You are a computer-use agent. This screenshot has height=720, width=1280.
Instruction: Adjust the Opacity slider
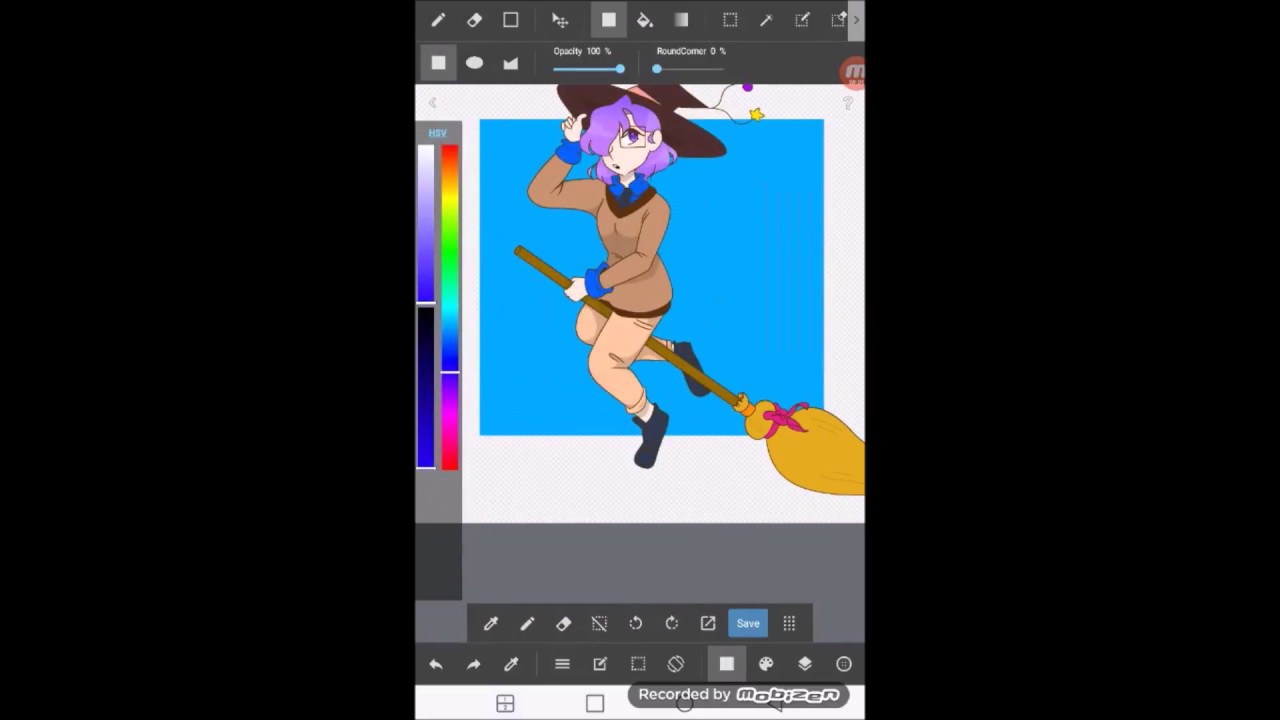(x=588, y=69)
